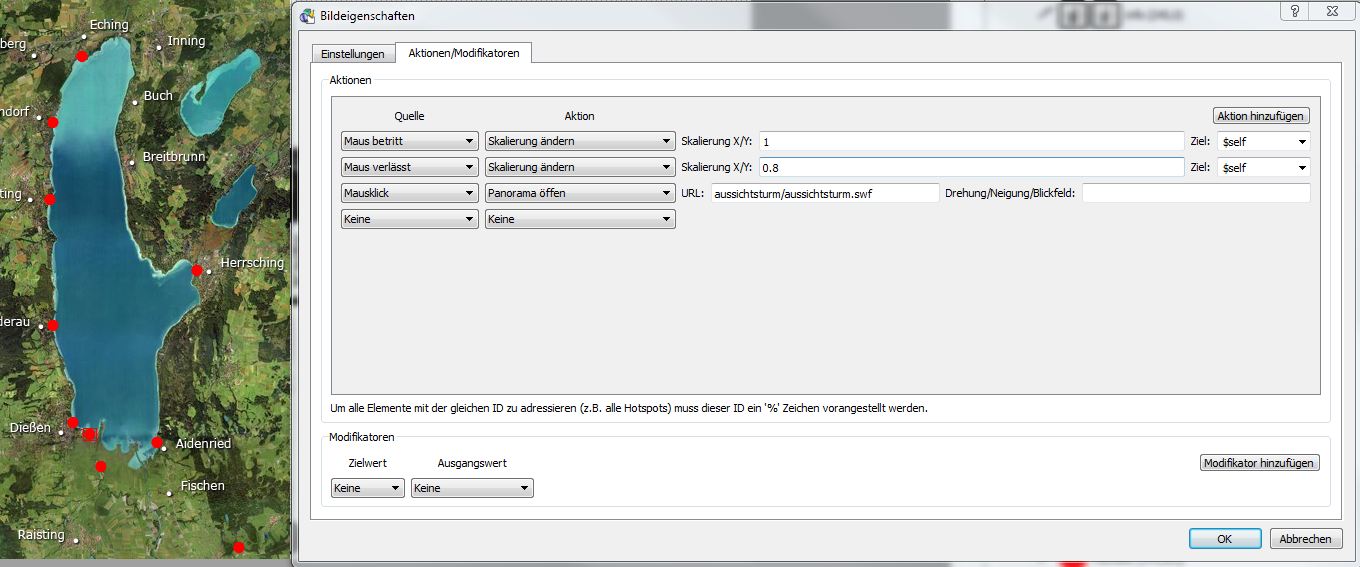Select the Aktionen/Modifikatoren tab

[x=464, y=53]
